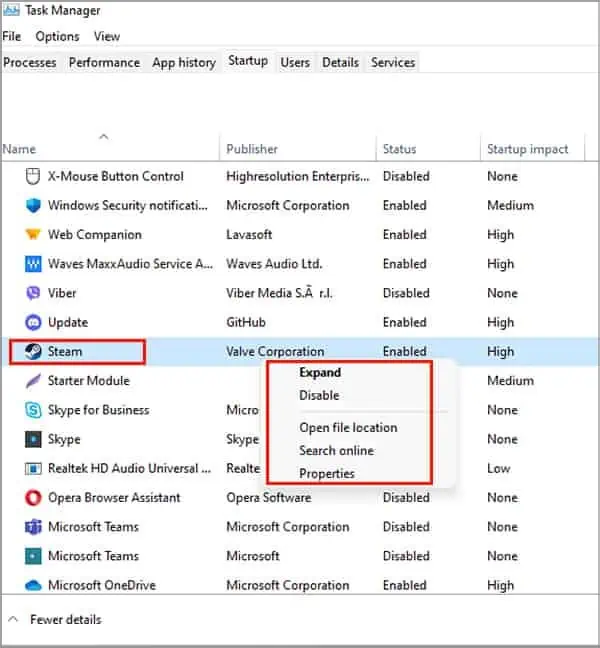The height and width of the screenshot is (648, 600).
Task: Sort by the Name column header
Action: tap(19, 149)
